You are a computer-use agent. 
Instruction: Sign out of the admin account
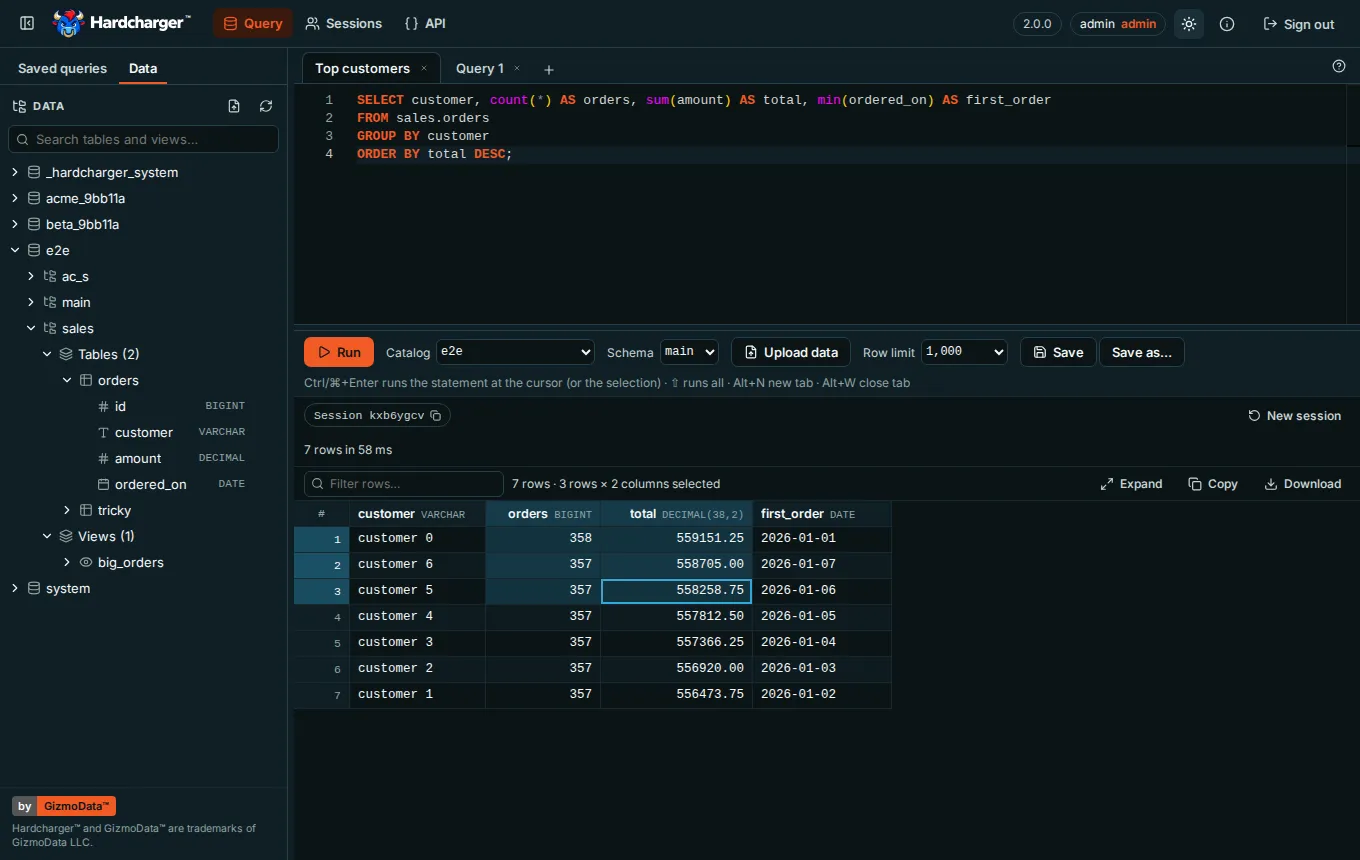[1299, 24]
